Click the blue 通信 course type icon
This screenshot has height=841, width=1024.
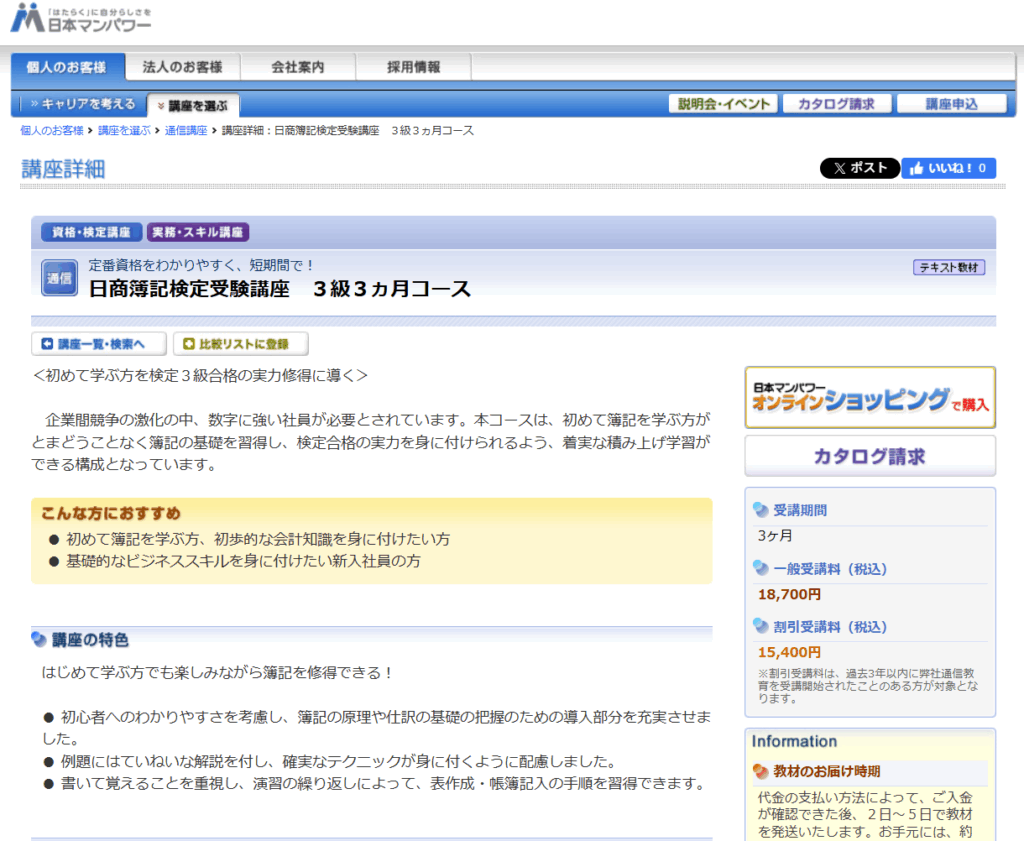pyautogui.click(x=59, y=278)
